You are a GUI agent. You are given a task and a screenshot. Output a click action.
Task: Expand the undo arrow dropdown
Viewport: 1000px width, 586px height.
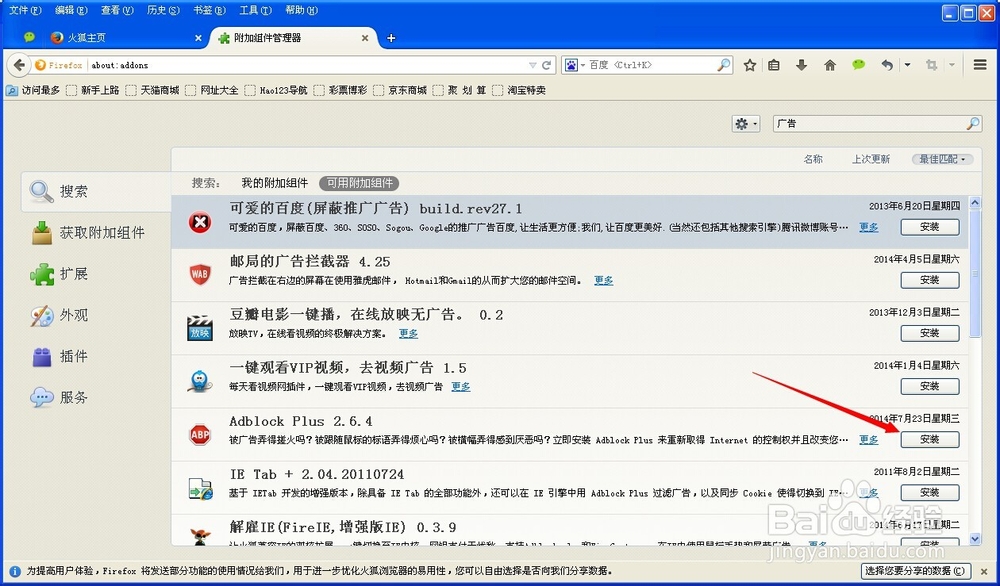[x=907, y=65]
